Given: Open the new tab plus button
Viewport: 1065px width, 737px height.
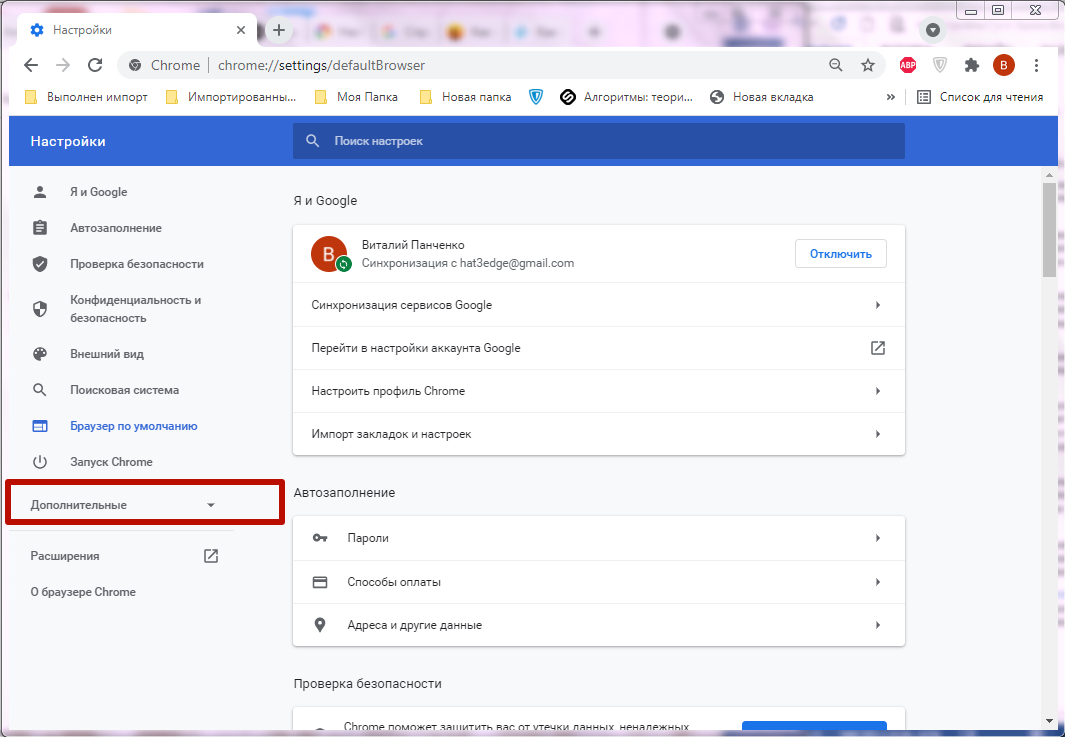Looking at the screenshot, I should (279, 30).
